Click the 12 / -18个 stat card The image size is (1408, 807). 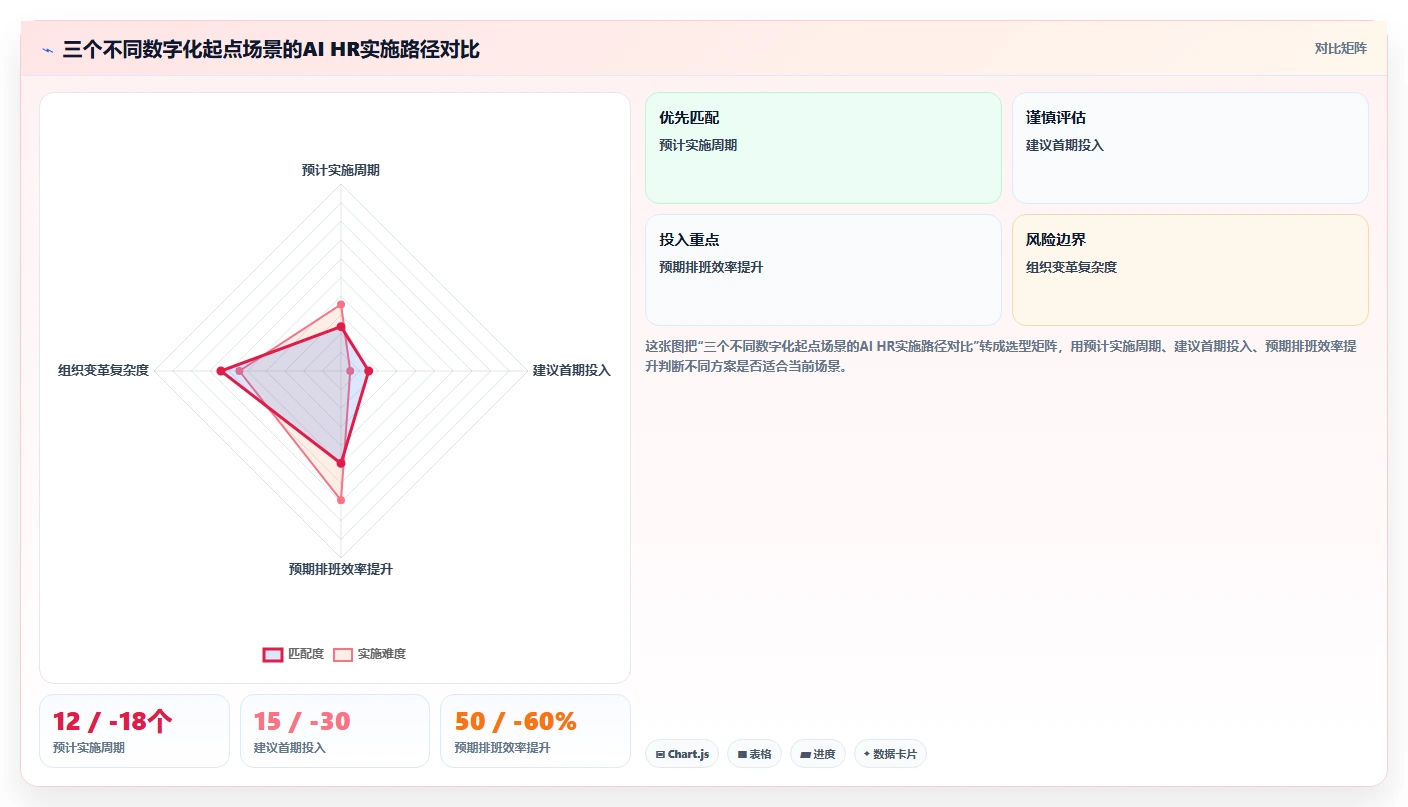[x=134, y=731]
